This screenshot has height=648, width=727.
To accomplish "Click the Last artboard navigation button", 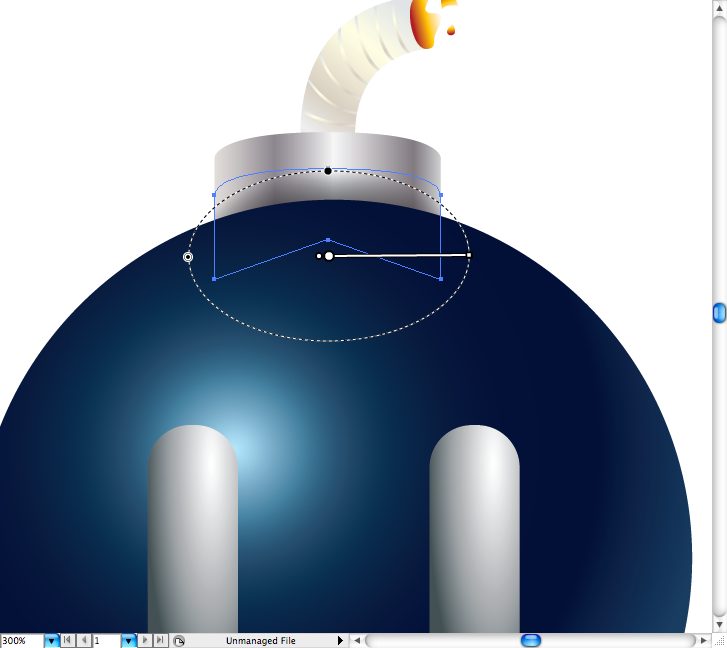I will point(161,640).
